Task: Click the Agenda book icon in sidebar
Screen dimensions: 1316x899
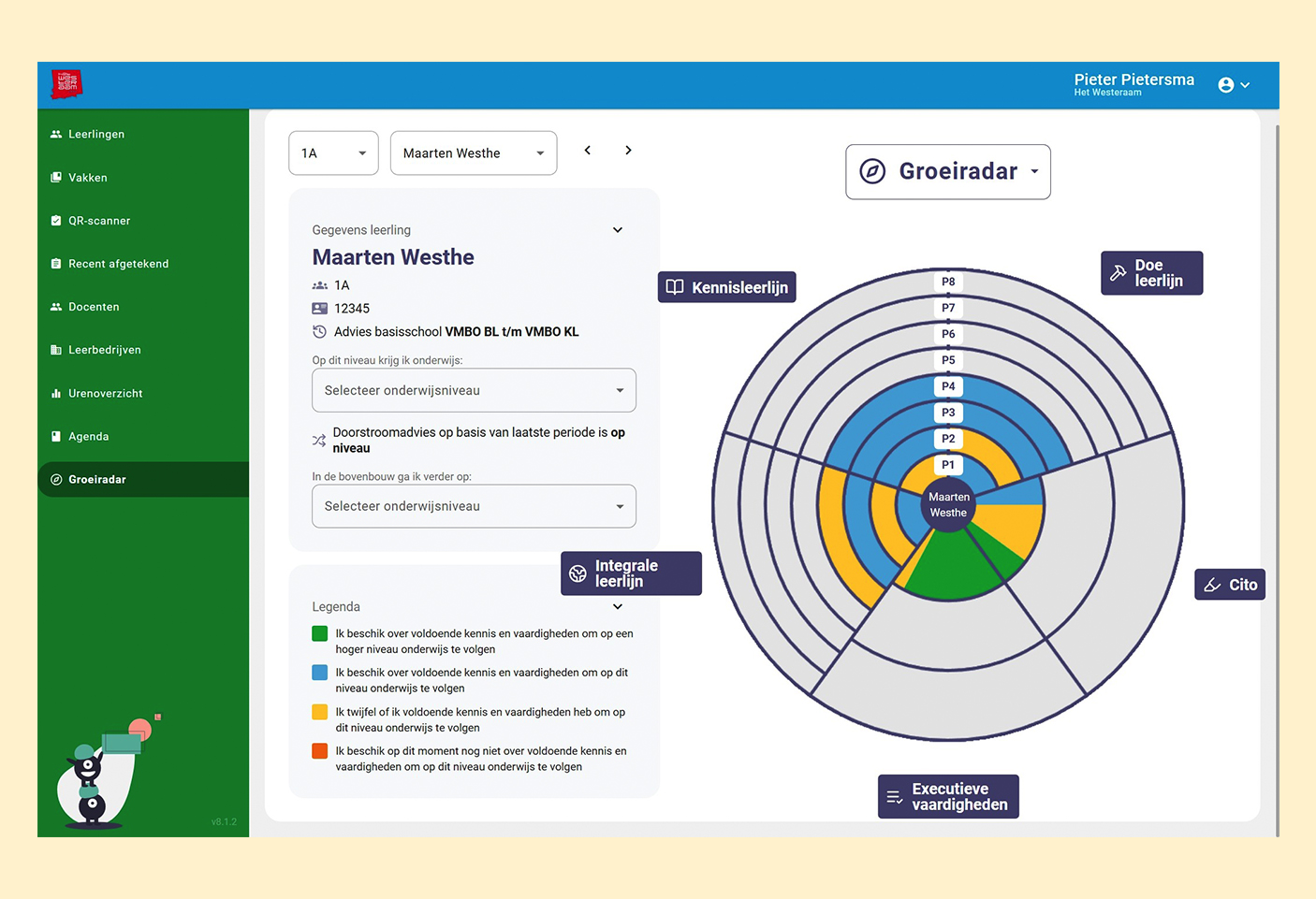Action: 56,437
